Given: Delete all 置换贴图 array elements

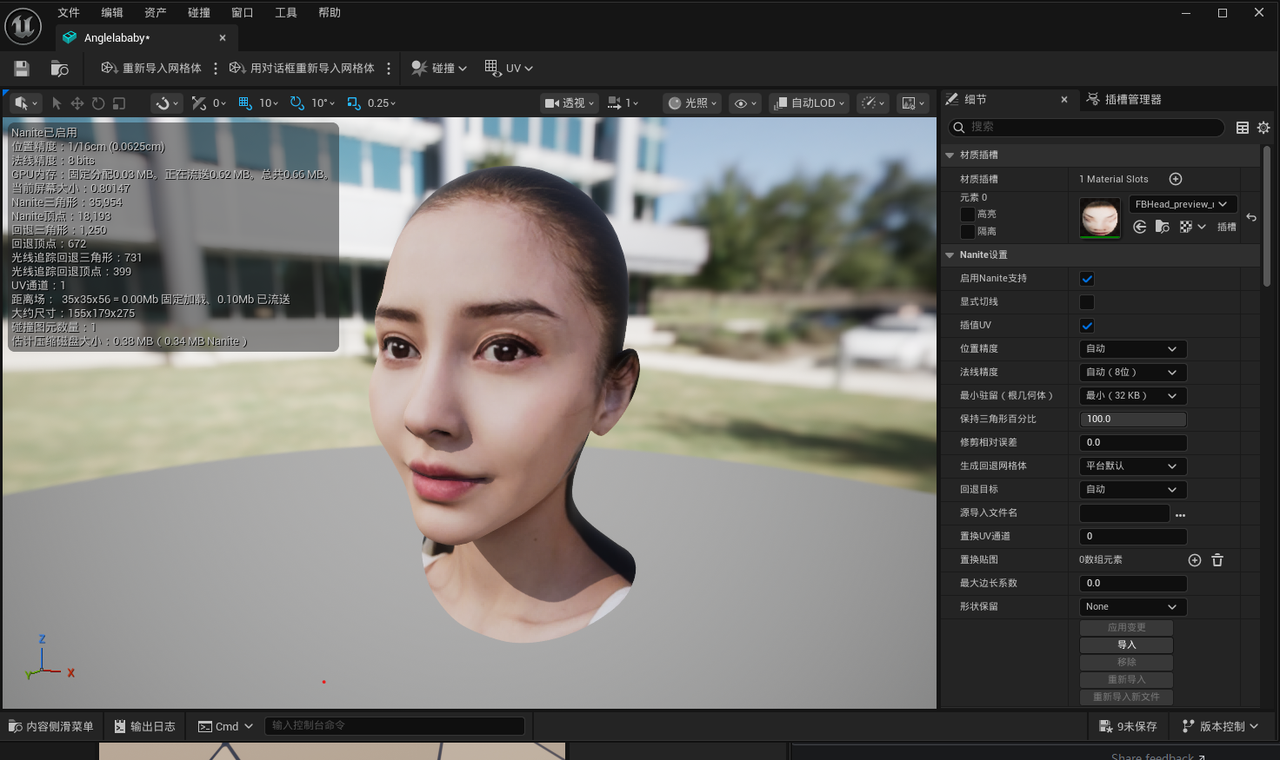Looking at the screenshot, I should (1217, 560).
